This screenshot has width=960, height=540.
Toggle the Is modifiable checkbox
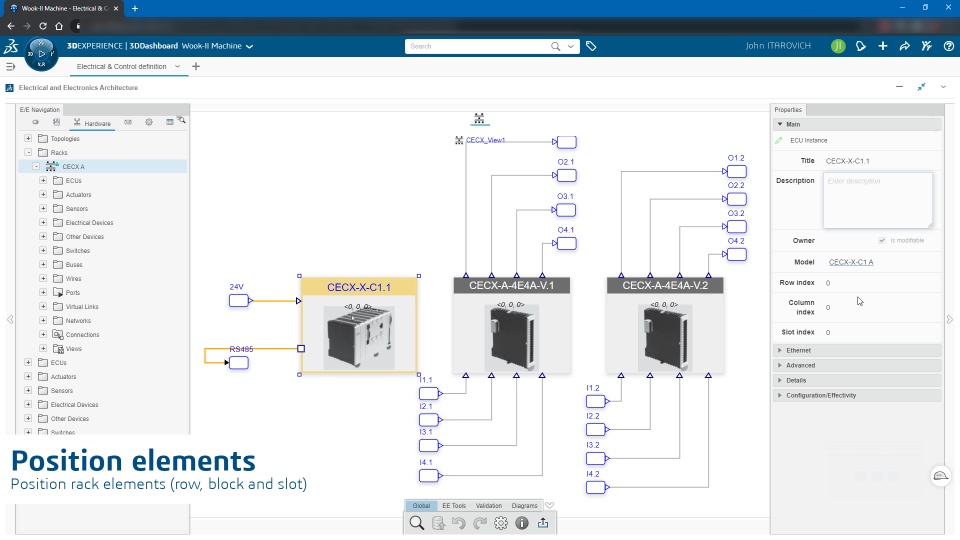pos(882,241)
